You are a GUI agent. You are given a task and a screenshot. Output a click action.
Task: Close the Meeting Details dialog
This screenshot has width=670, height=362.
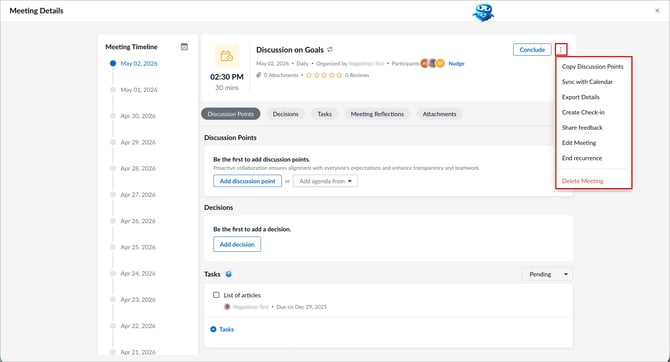point(657,11)
